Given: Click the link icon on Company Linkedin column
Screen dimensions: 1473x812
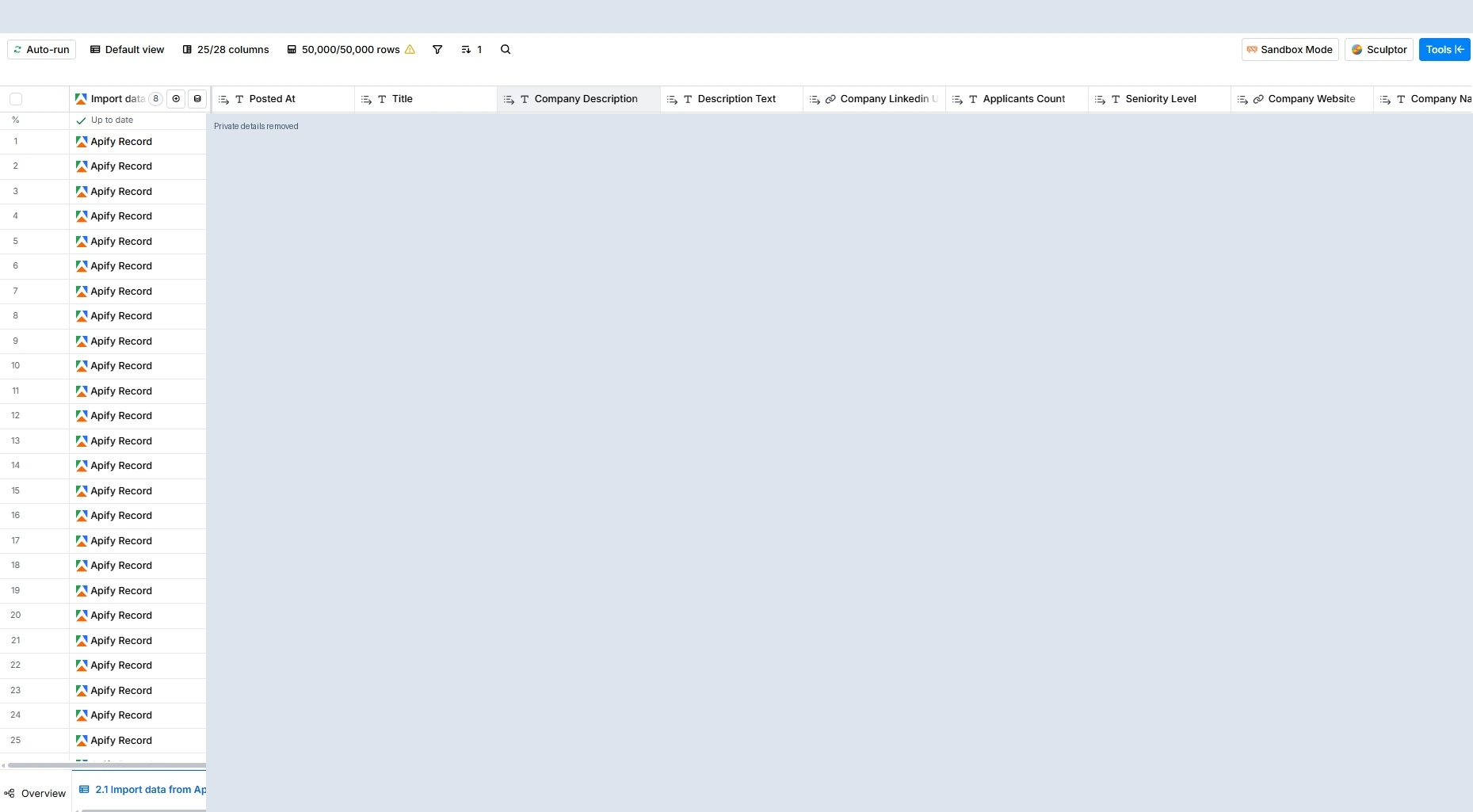Looking at the screenshot, I should pyautogui.click(x=830, y=99).
